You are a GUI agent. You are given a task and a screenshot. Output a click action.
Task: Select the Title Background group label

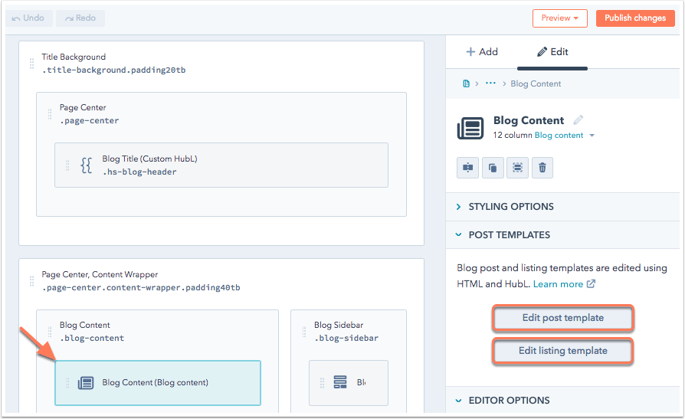(x=73, y=57)
